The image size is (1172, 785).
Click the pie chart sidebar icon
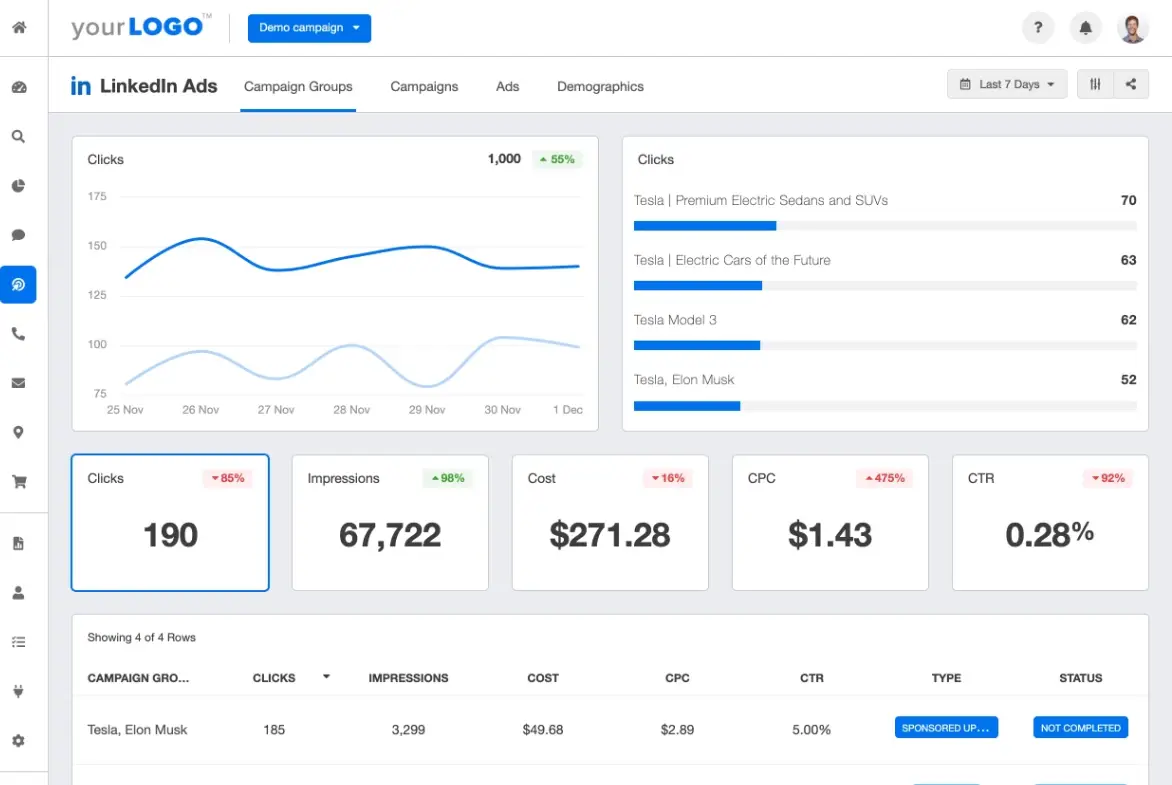tap(18, 186)
